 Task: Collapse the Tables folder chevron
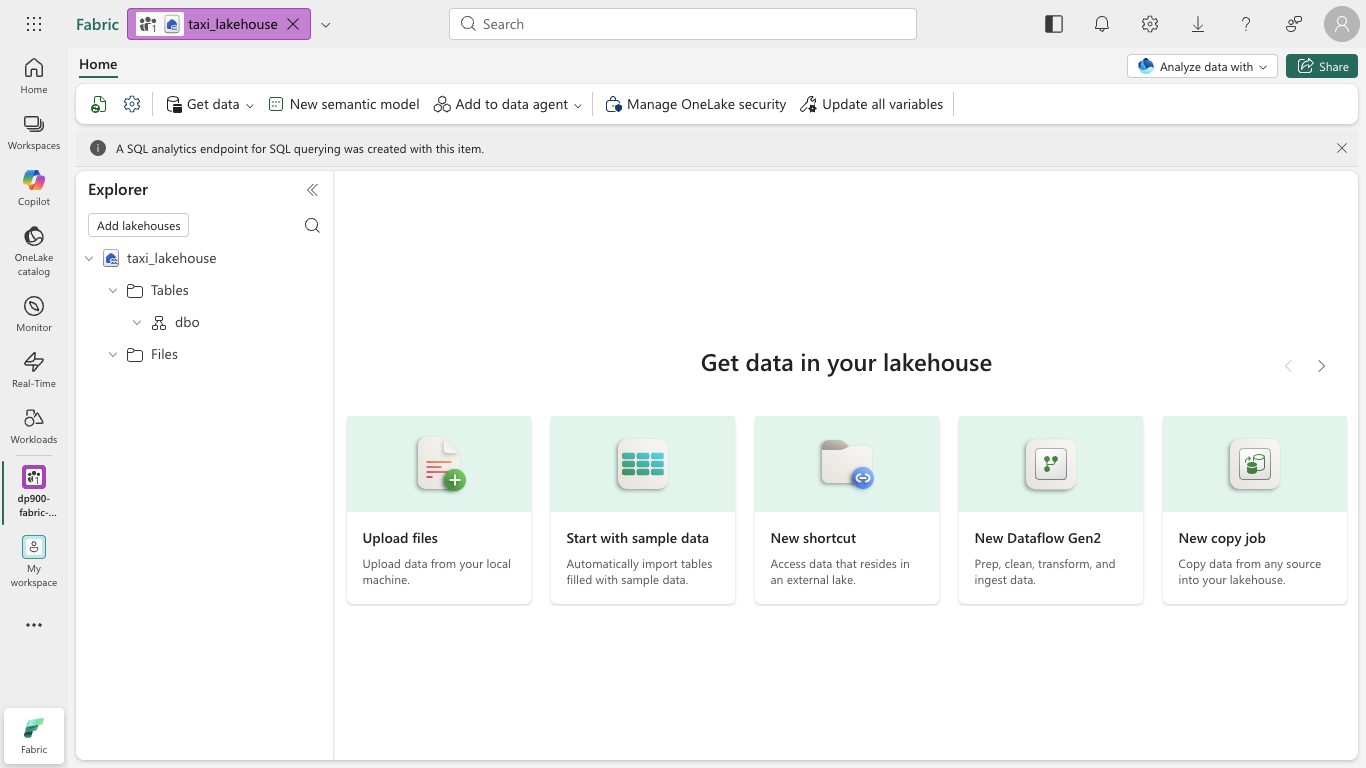point(113,290)
